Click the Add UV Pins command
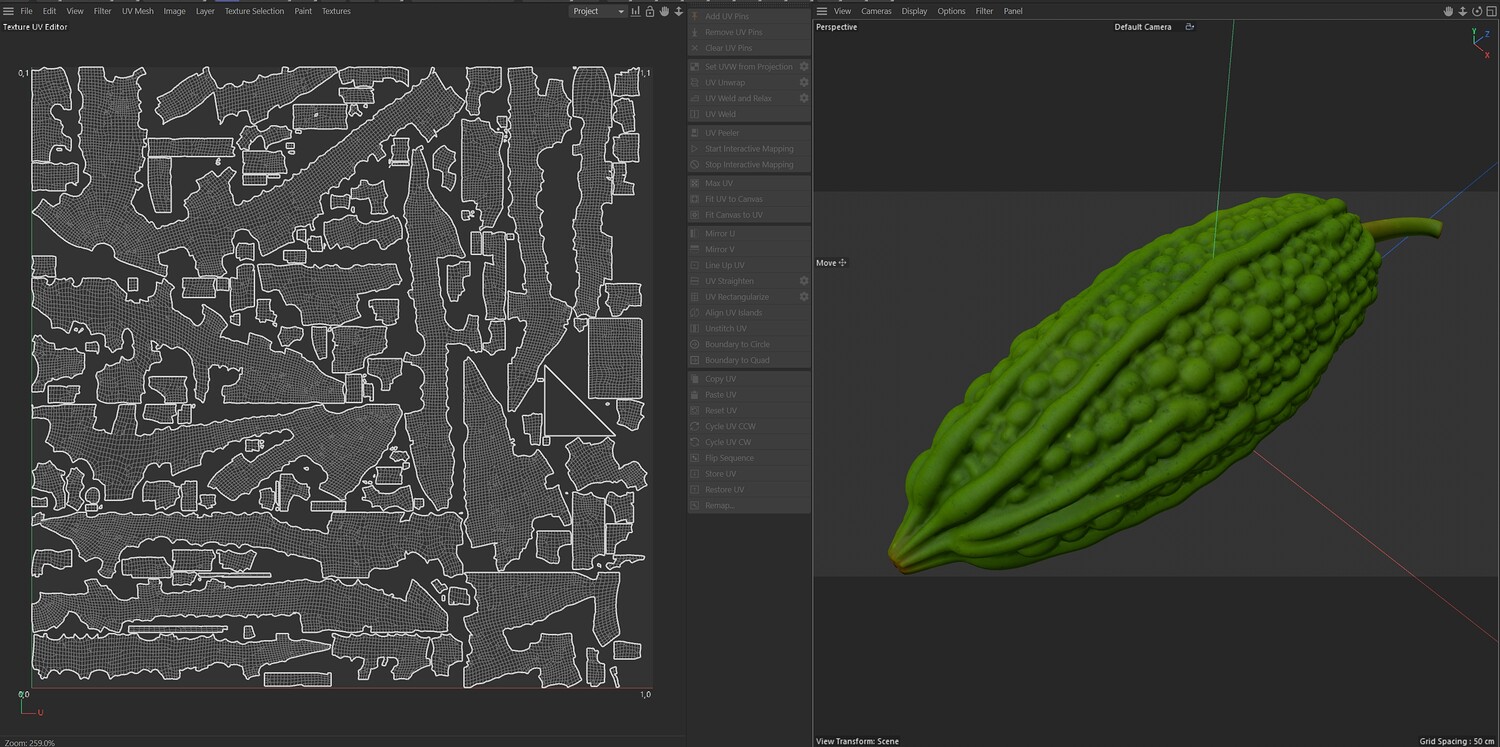The height and width of the screenshot is (747, 1500). pyautogui.click(x=749, y=16)
